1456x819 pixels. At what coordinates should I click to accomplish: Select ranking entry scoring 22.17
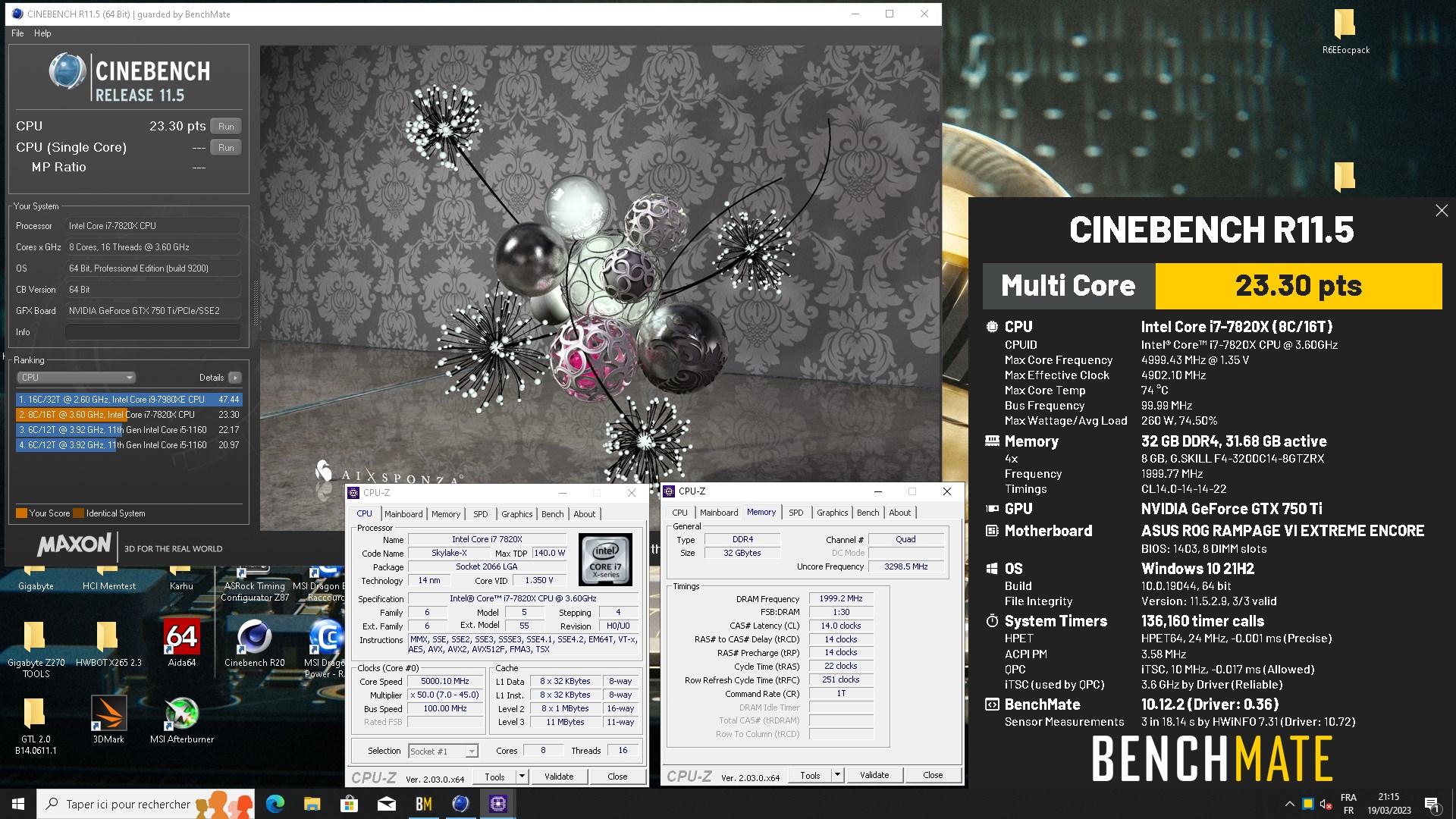(x=129, y=430)
